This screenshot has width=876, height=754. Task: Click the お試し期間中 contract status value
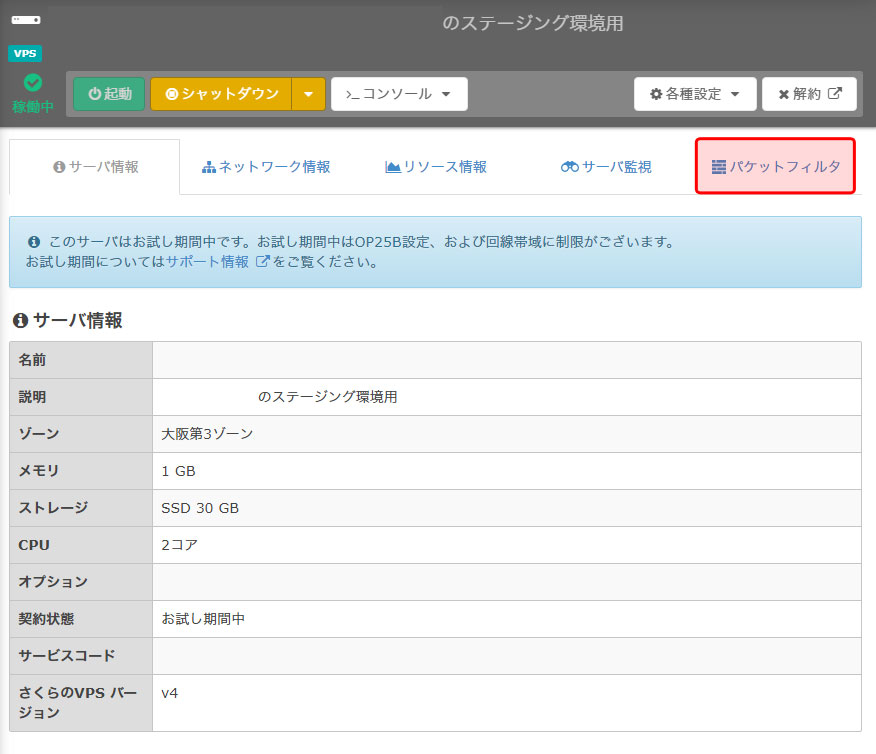tap(203, 619)
